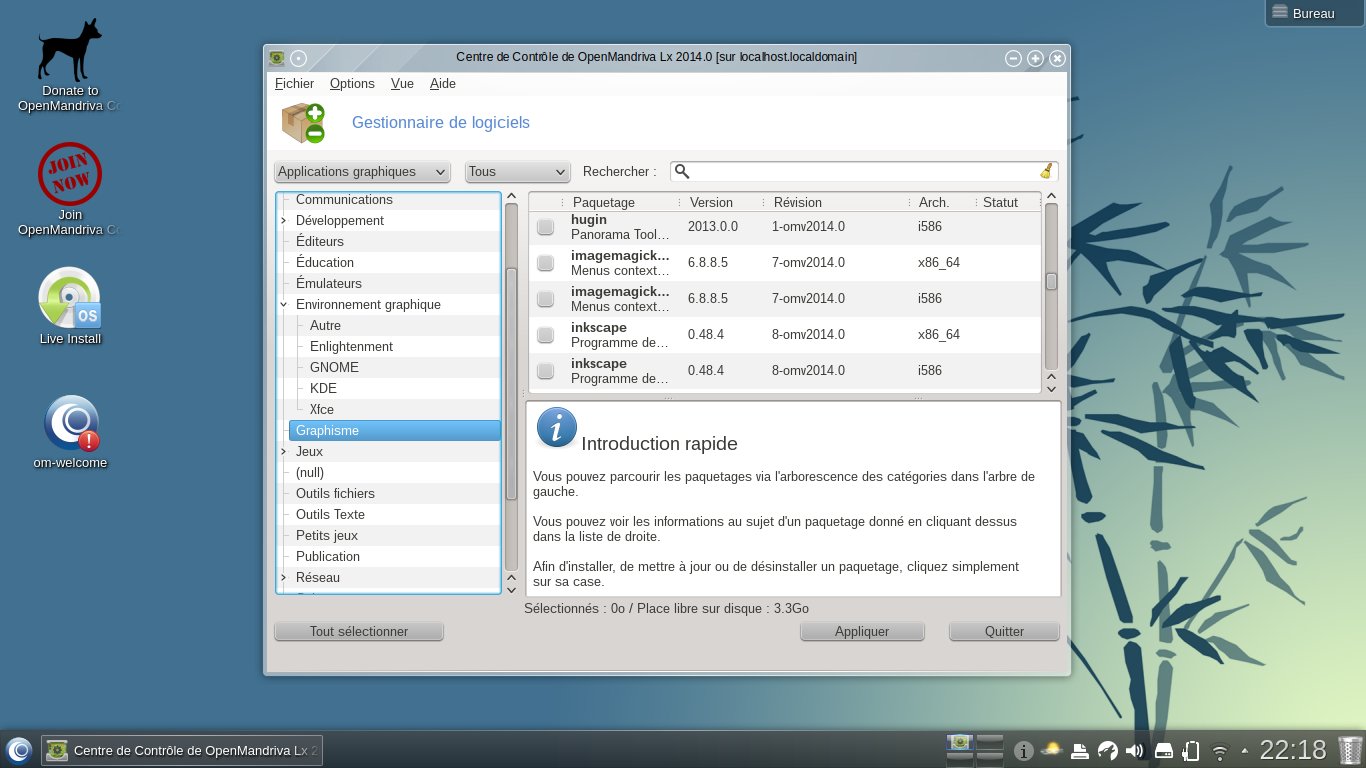Open the Vue menu

(x=402, y=84)
